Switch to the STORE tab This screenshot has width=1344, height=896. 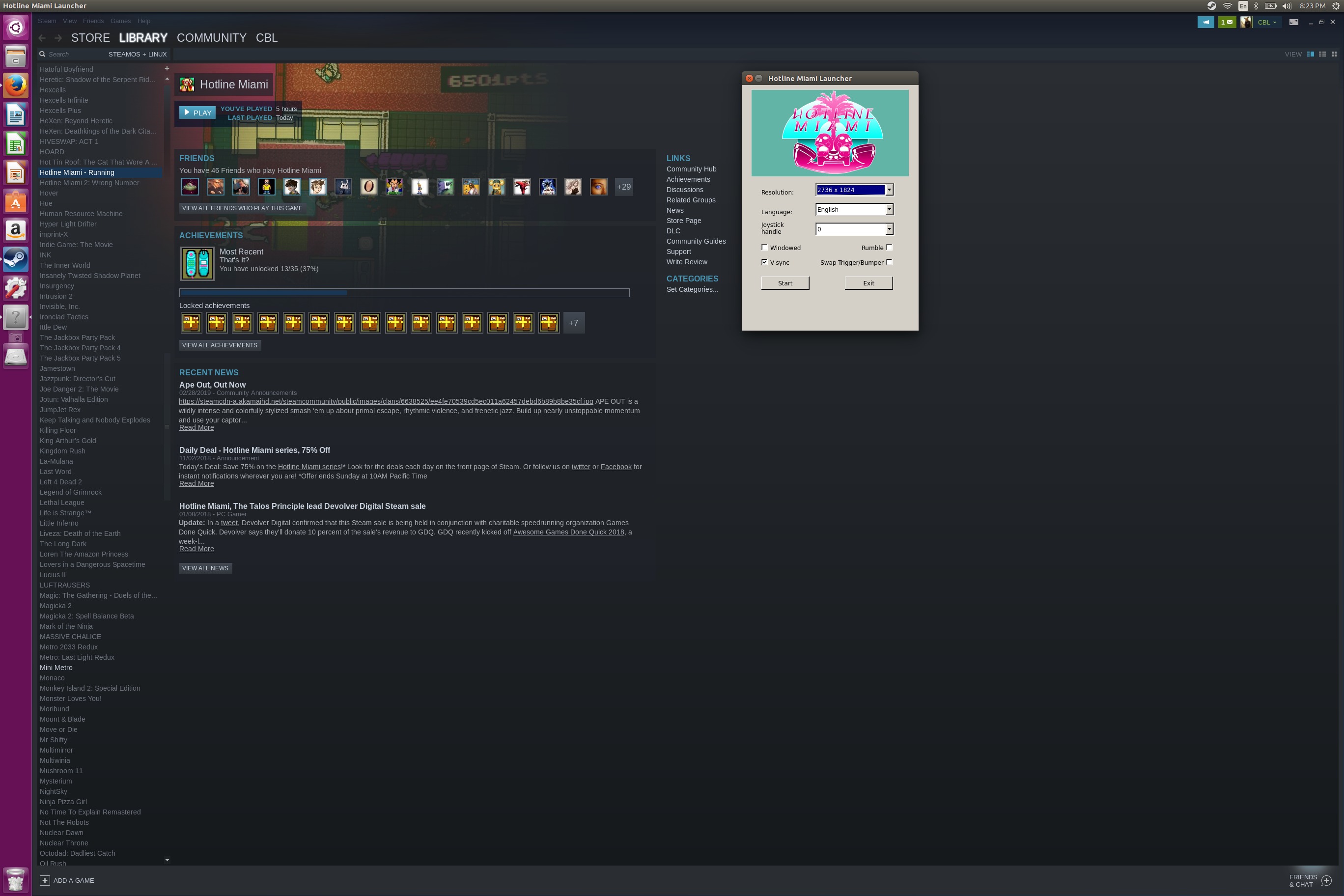pyautogui.click(x=90, y=38)
